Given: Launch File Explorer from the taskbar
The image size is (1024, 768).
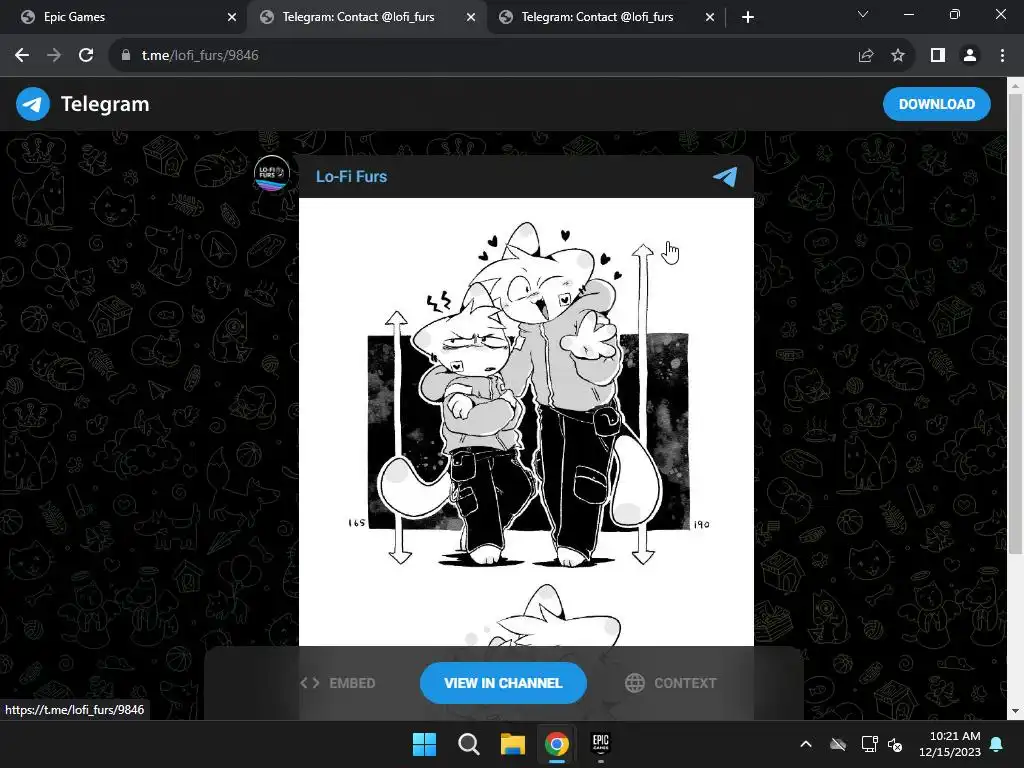Looking at the screenshot, I should (x=513, y=744).
